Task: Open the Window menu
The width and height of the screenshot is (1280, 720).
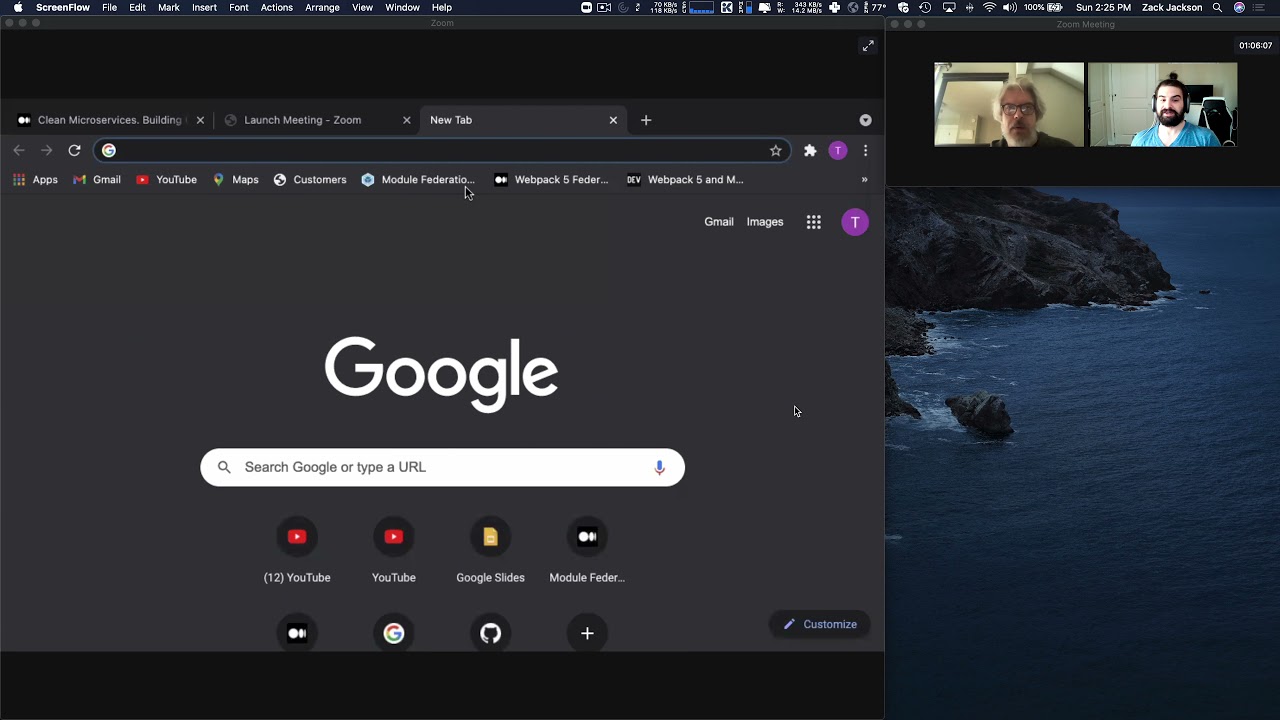Action: pos(402,7)
